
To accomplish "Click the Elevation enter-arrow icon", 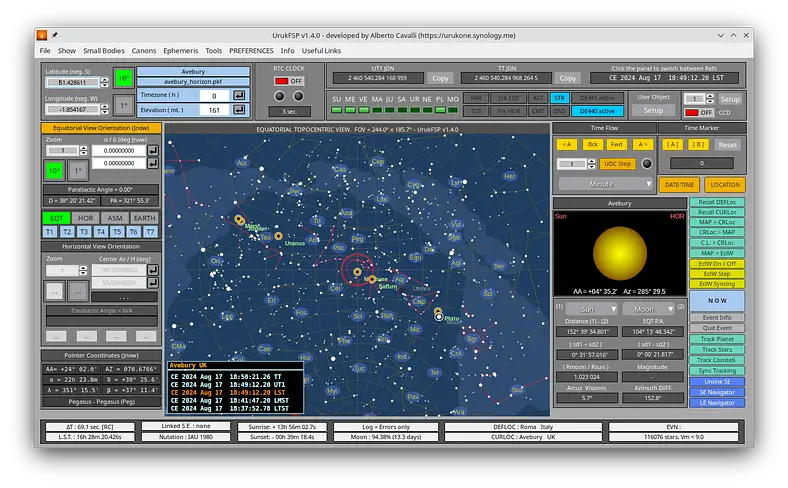I will pos(238,110).
